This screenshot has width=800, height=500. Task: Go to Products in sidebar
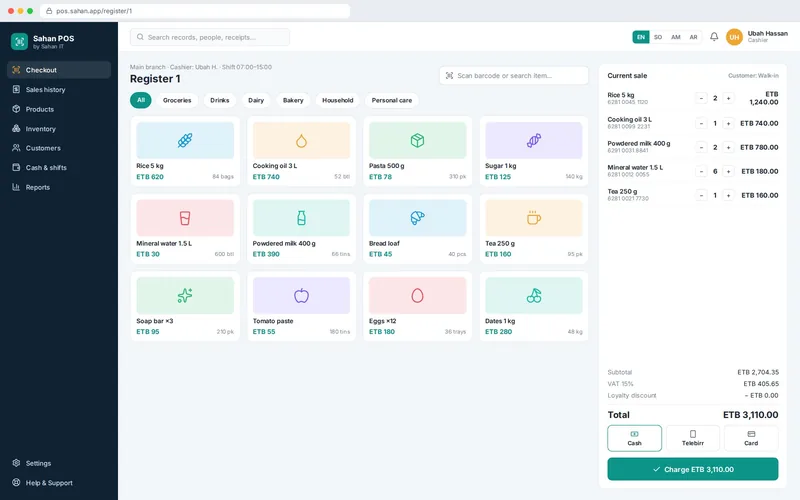tap(59, 109)
